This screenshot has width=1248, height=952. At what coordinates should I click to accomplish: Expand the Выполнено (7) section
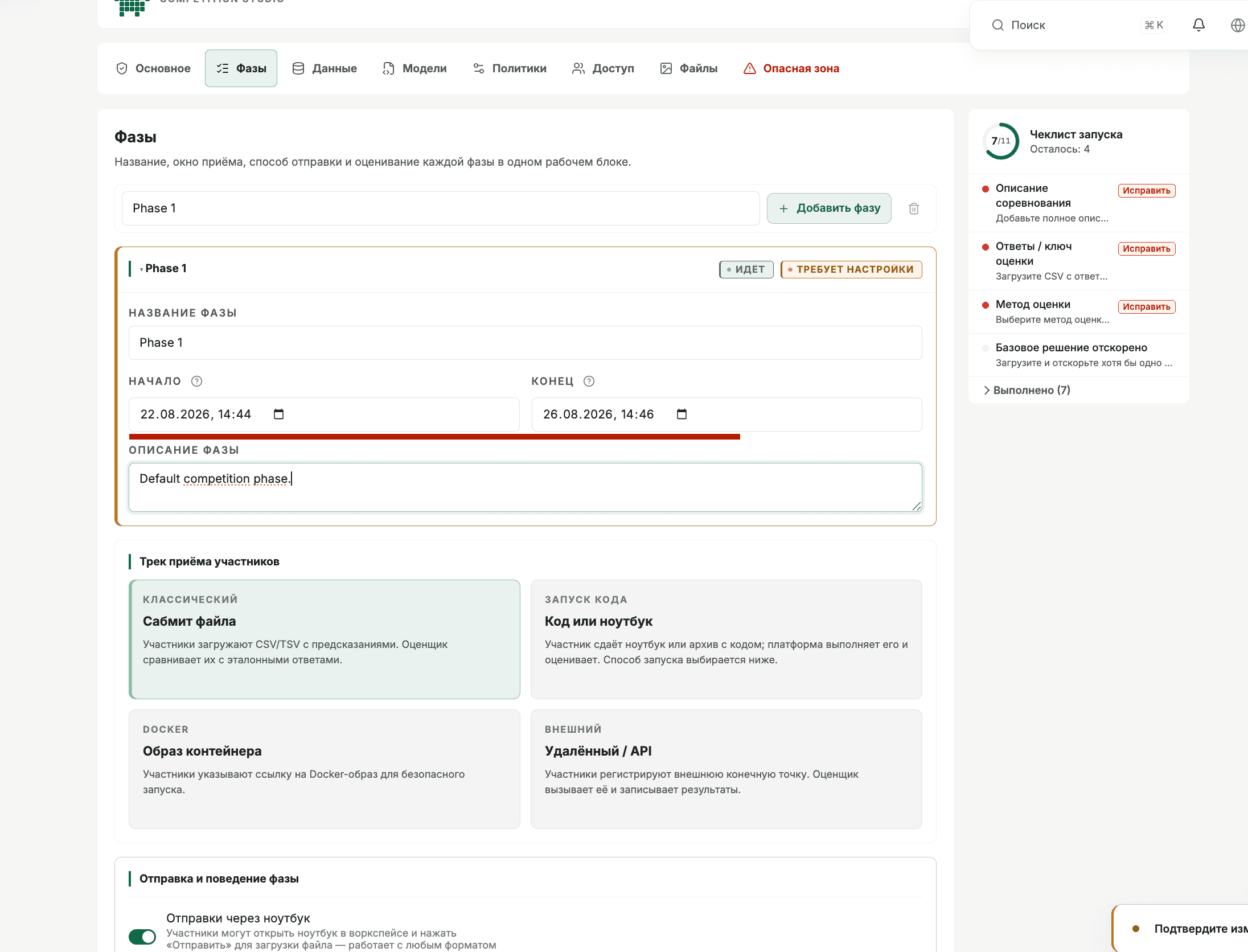[x=1027, y=390]
